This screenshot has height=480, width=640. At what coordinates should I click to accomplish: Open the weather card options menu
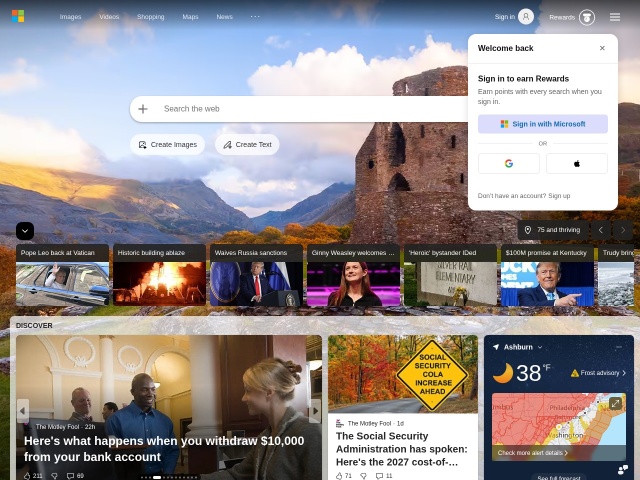[619, 347]
